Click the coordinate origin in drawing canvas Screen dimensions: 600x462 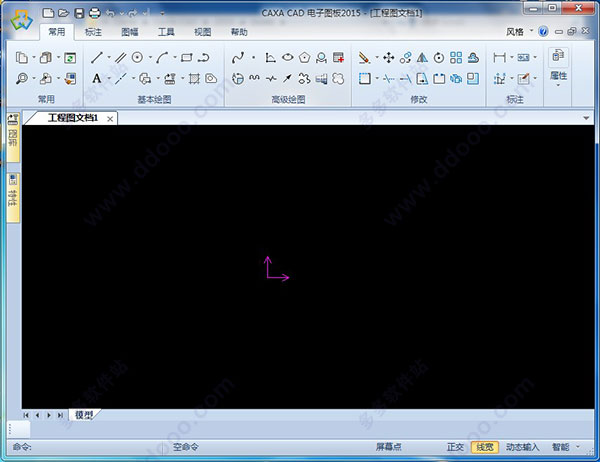pyautogui.click(x=267, y=277)
